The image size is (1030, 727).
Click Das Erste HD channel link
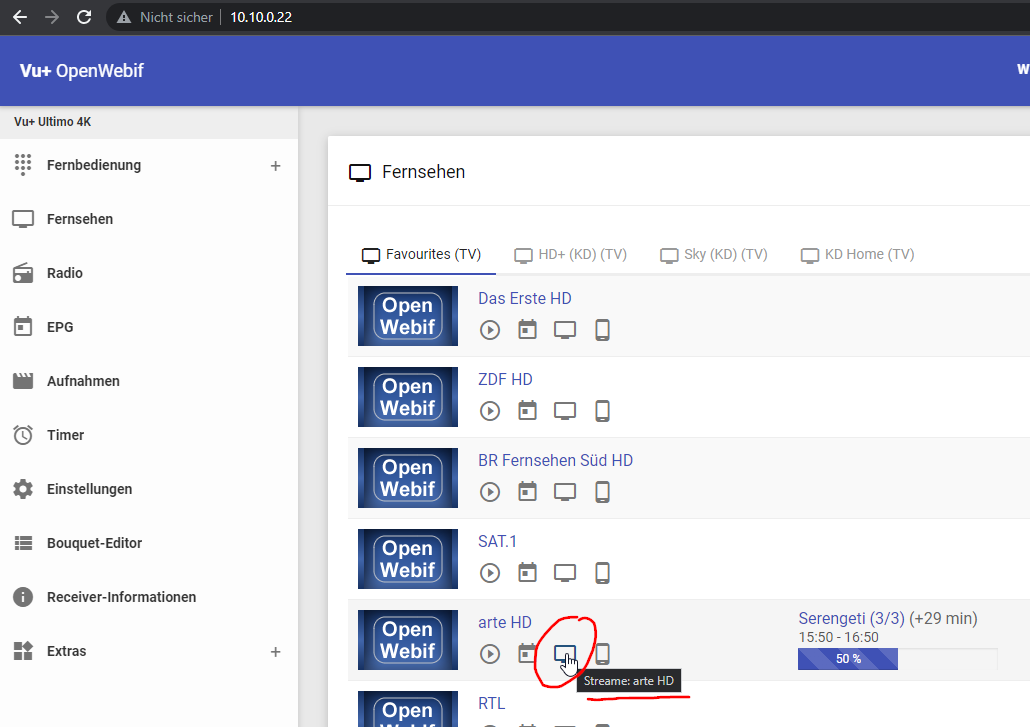click(x=525, y=298)
